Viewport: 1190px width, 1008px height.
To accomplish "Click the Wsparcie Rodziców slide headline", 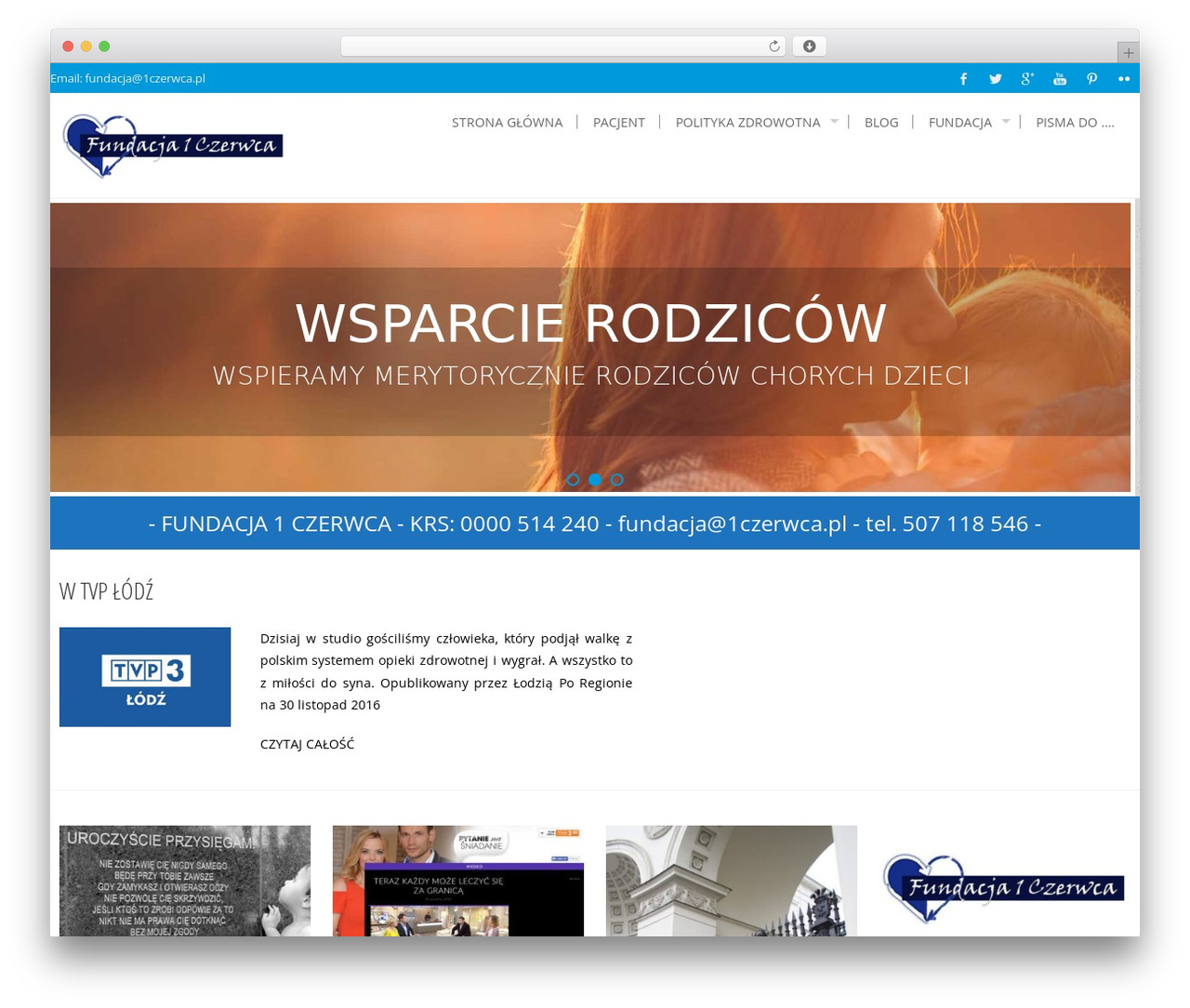I will 591,324.
